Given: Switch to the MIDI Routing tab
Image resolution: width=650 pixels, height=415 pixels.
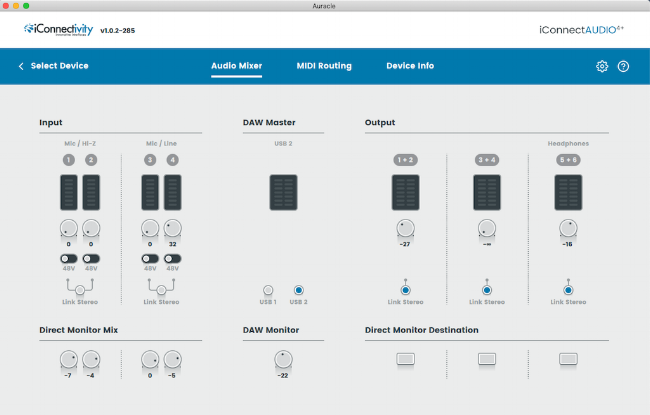Looking at the screenshot, I should [324, 66].
